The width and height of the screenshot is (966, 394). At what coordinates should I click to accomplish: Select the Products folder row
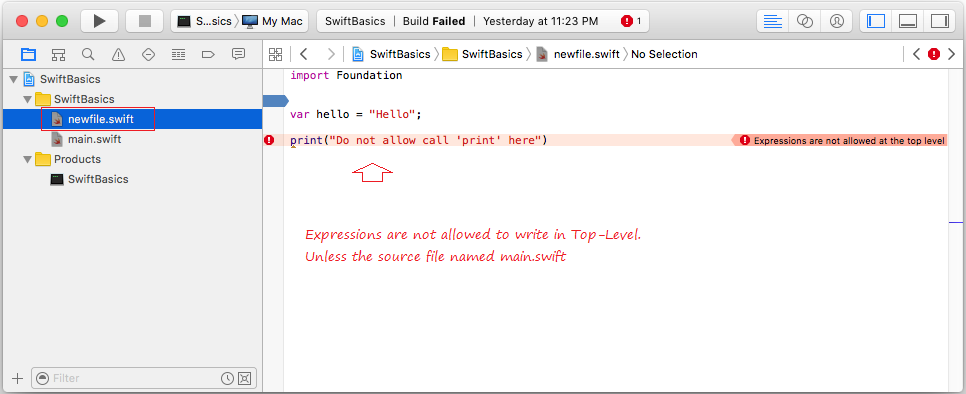(132, 159)
